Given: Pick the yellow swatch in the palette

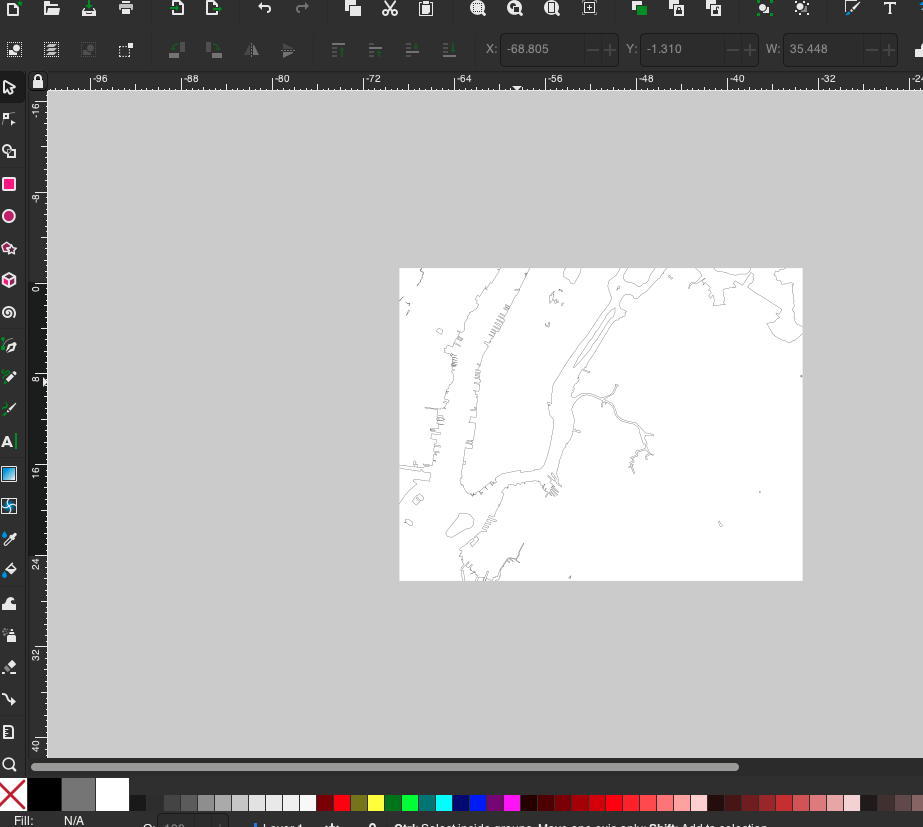Looking at the screenshot, I should [376, 803].
